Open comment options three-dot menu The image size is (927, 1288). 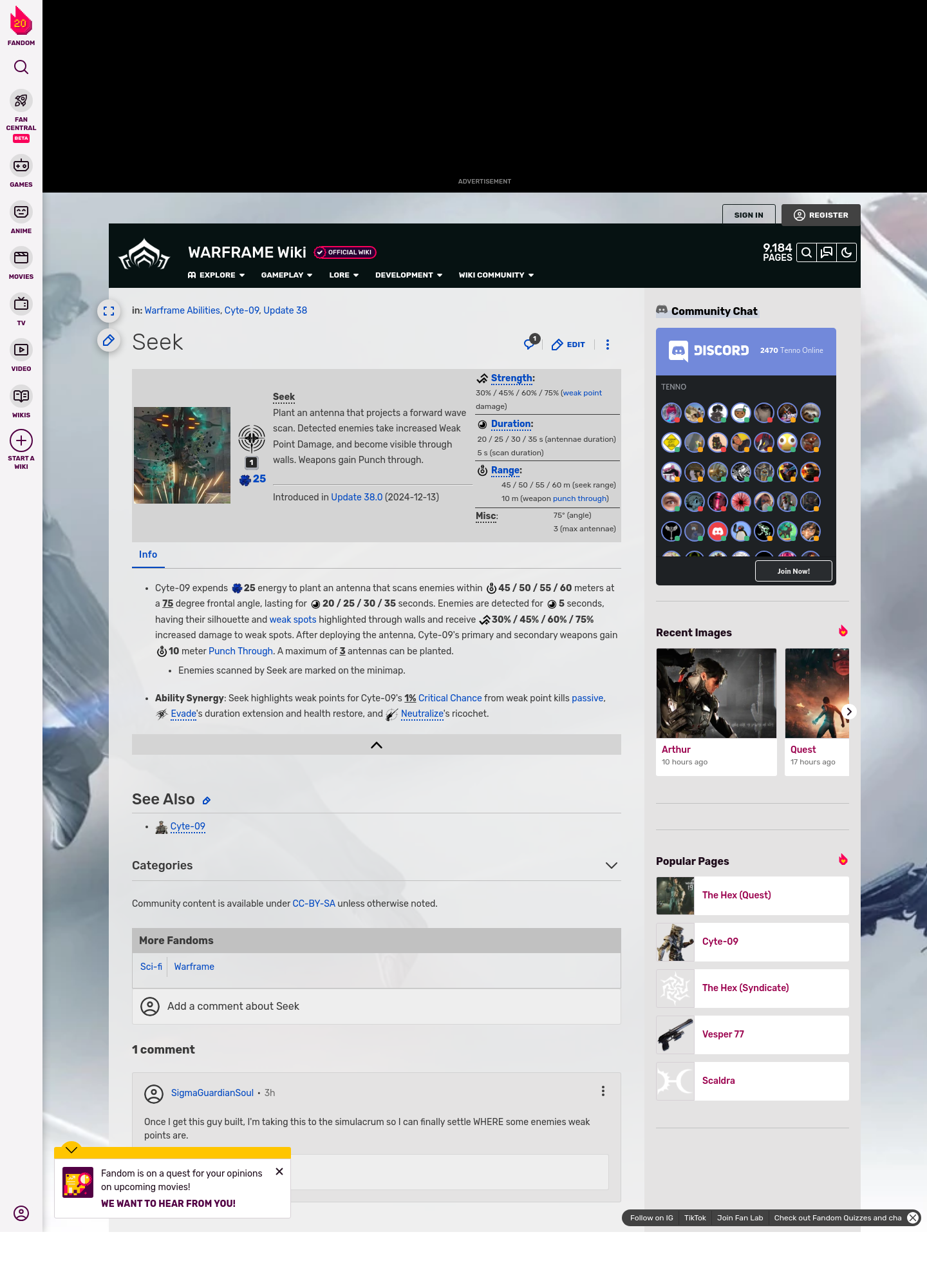click(x=603, y=1091)
